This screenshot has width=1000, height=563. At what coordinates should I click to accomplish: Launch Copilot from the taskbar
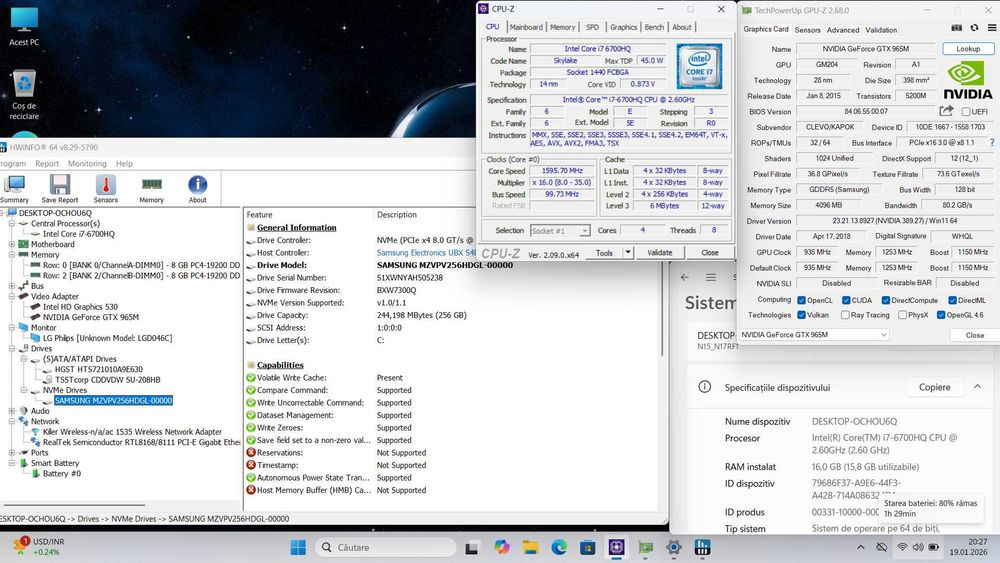(501, 547)
